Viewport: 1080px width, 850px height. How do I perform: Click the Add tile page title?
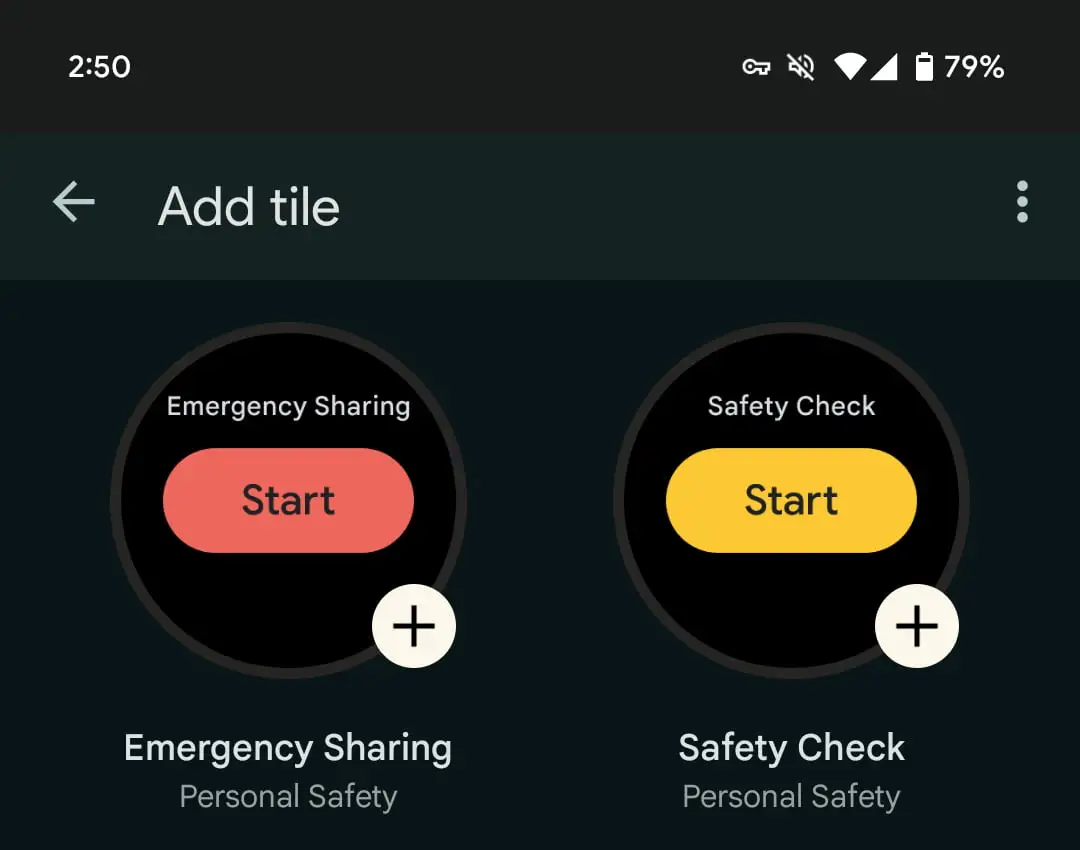[x=249, y=206]
